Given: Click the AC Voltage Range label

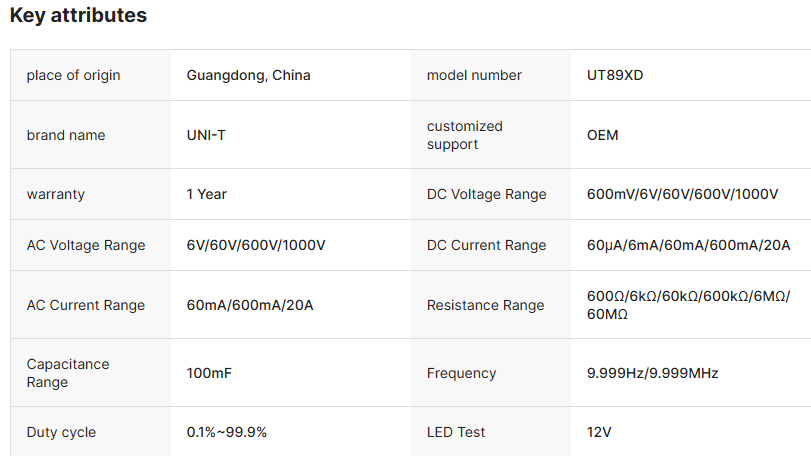Looking at the screenshot, I should click(x=86, y=245).
